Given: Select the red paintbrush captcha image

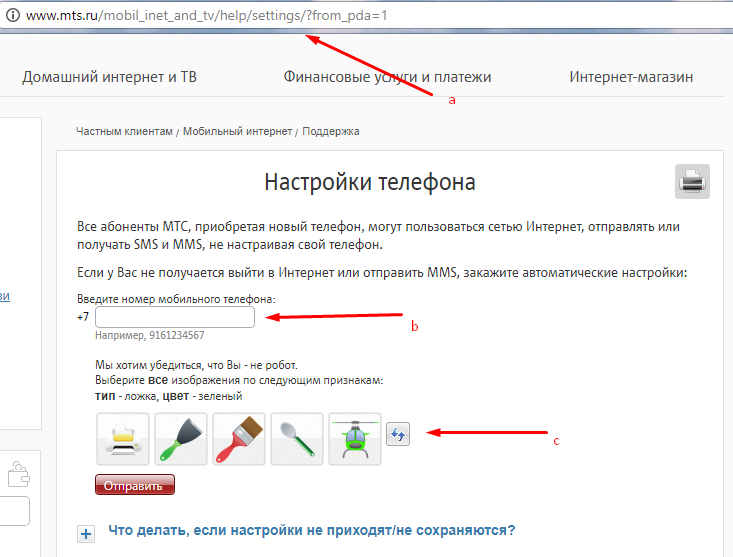Looking at the screenshot, I should pos(239,439).
